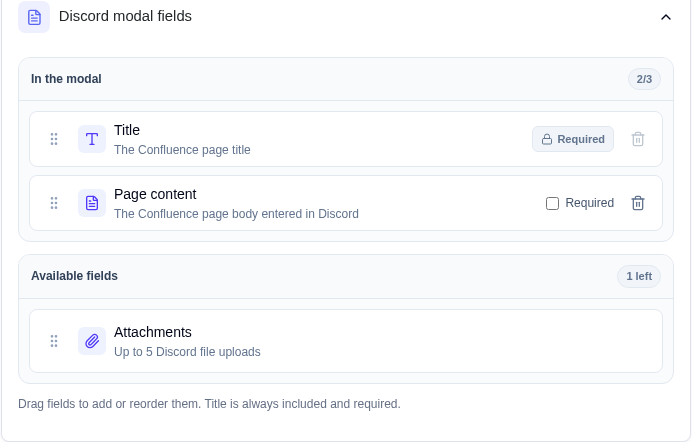
Task: Click the drag handle for Title field
Action: coord(54,139)
